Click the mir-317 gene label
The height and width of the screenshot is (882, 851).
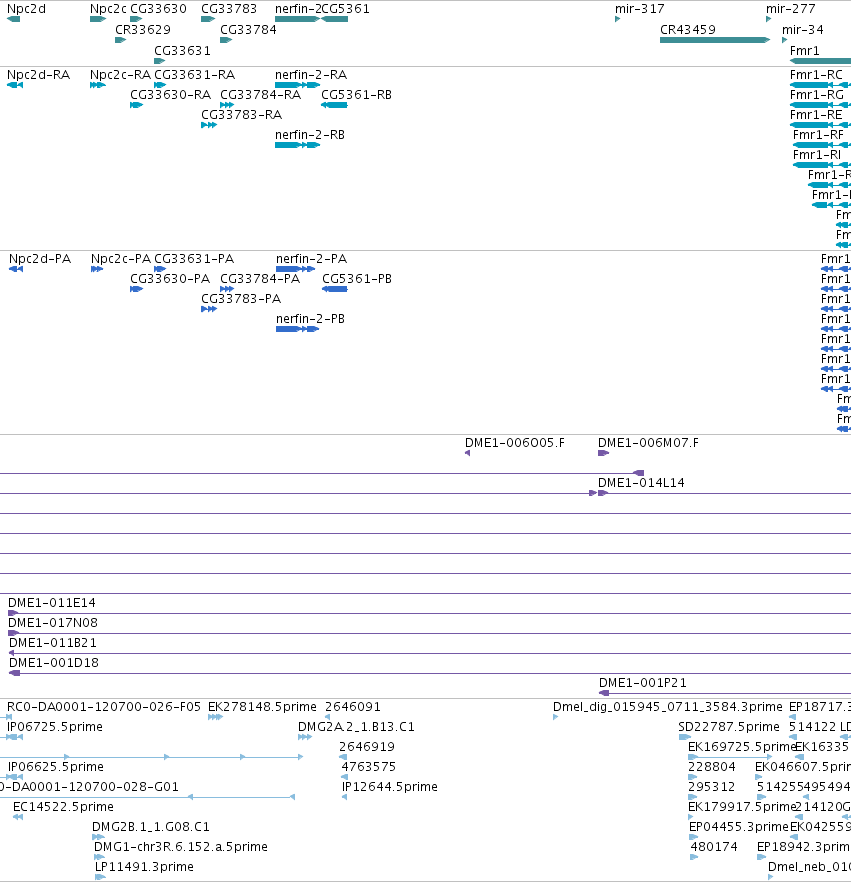[640, 9]
